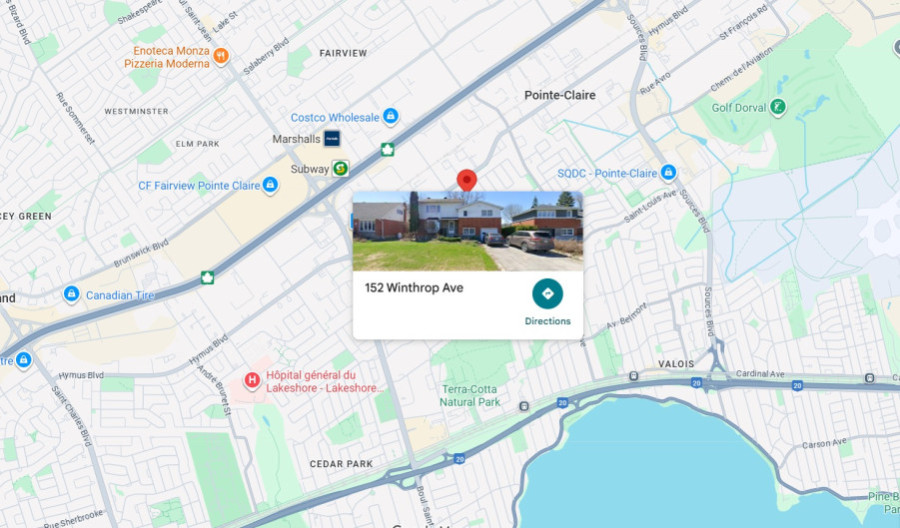Image resolution: width=900 pixels, height=528 pixels.
Task: Click the Subway restaurant marker icon
Action: coord(340,169)
